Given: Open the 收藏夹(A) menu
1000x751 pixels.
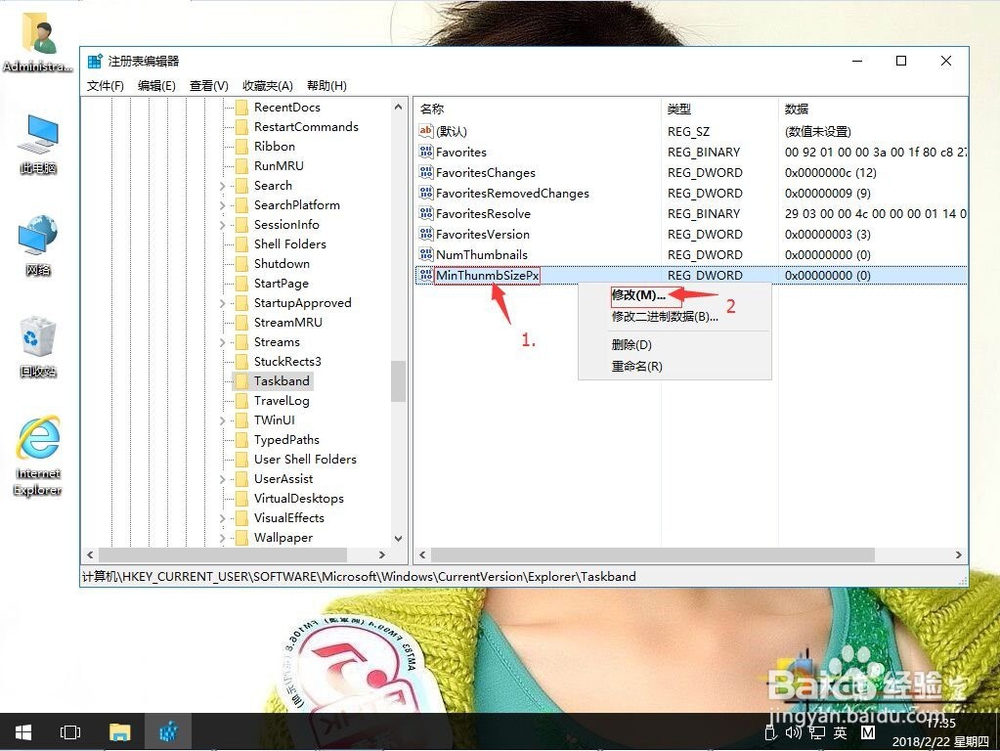Looking at the screenshot, I should point(267,85).
